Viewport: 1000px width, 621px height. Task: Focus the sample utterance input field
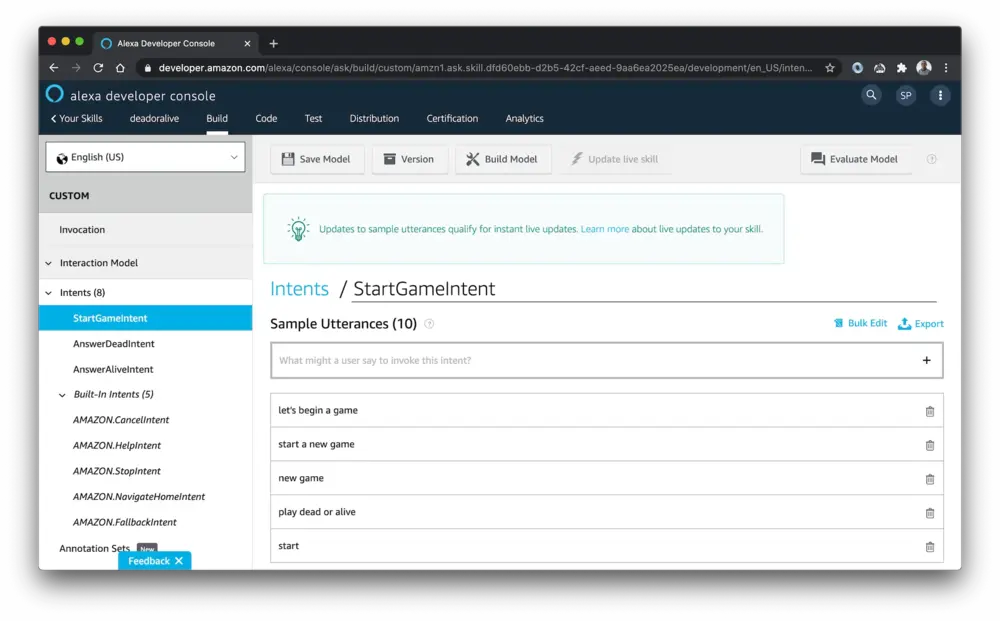[x=590, y=361]
